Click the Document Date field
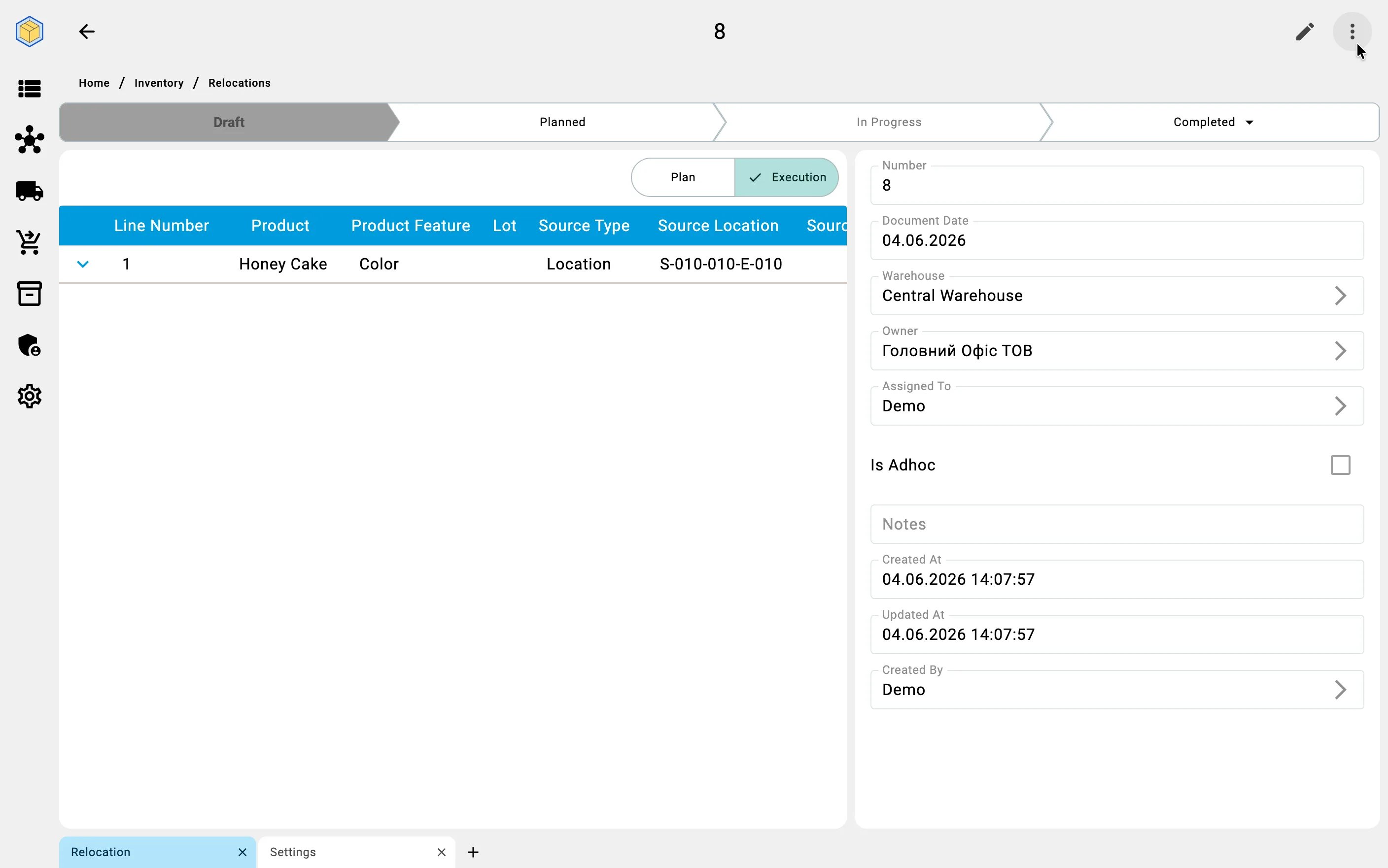1388x868 pixels. click(1117, 240)
